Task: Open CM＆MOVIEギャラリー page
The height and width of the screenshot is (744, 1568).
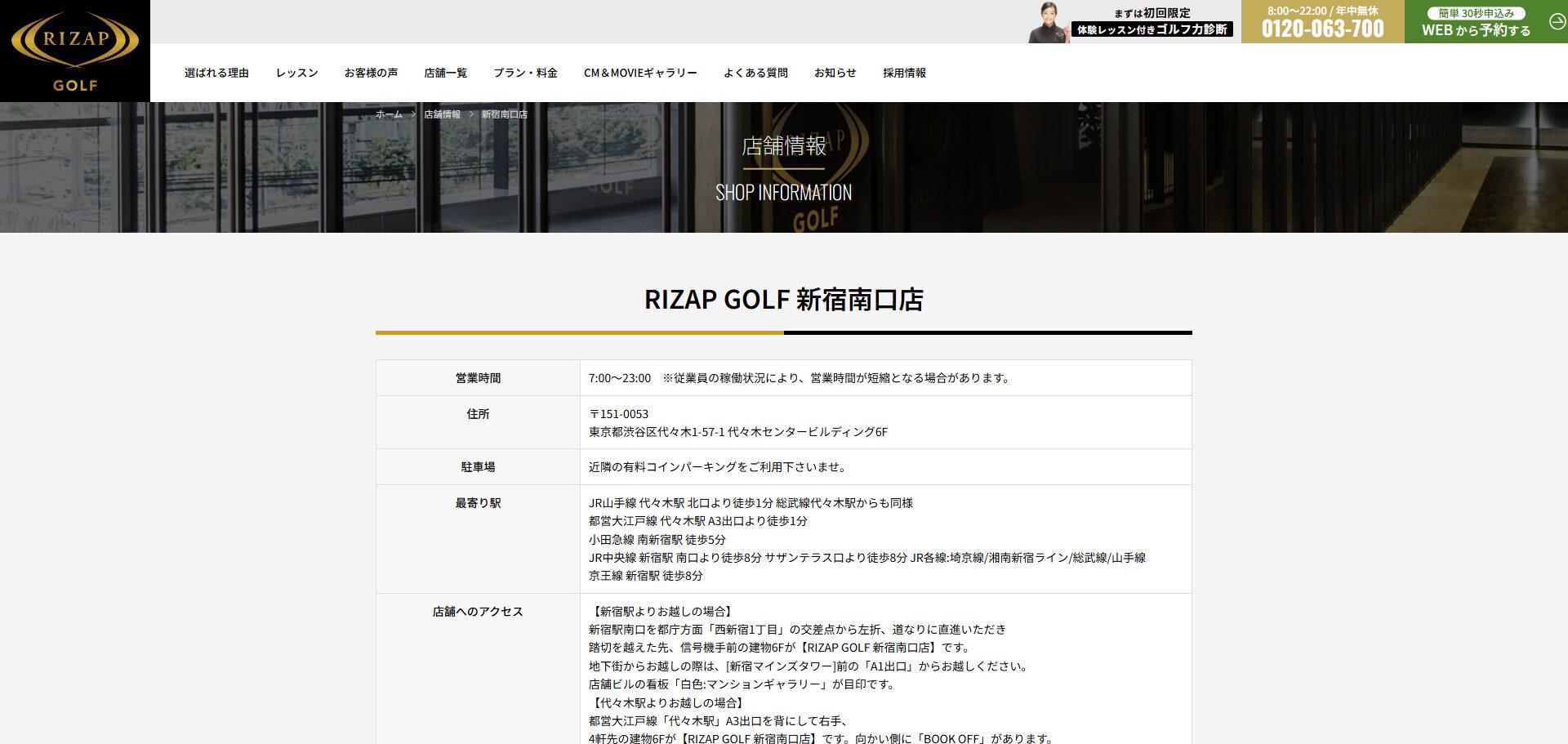Action: 640,73
